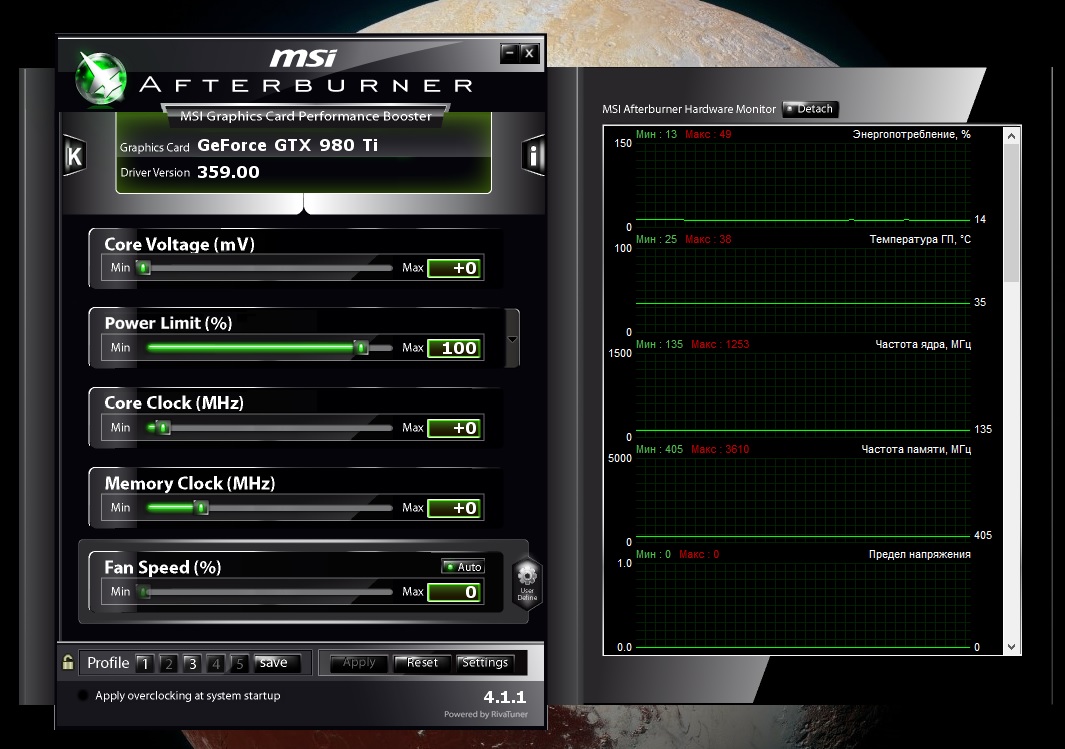This screenshot has height=749, width=1065.
Task: Select Profile slot 5
Action: point(239,663)
